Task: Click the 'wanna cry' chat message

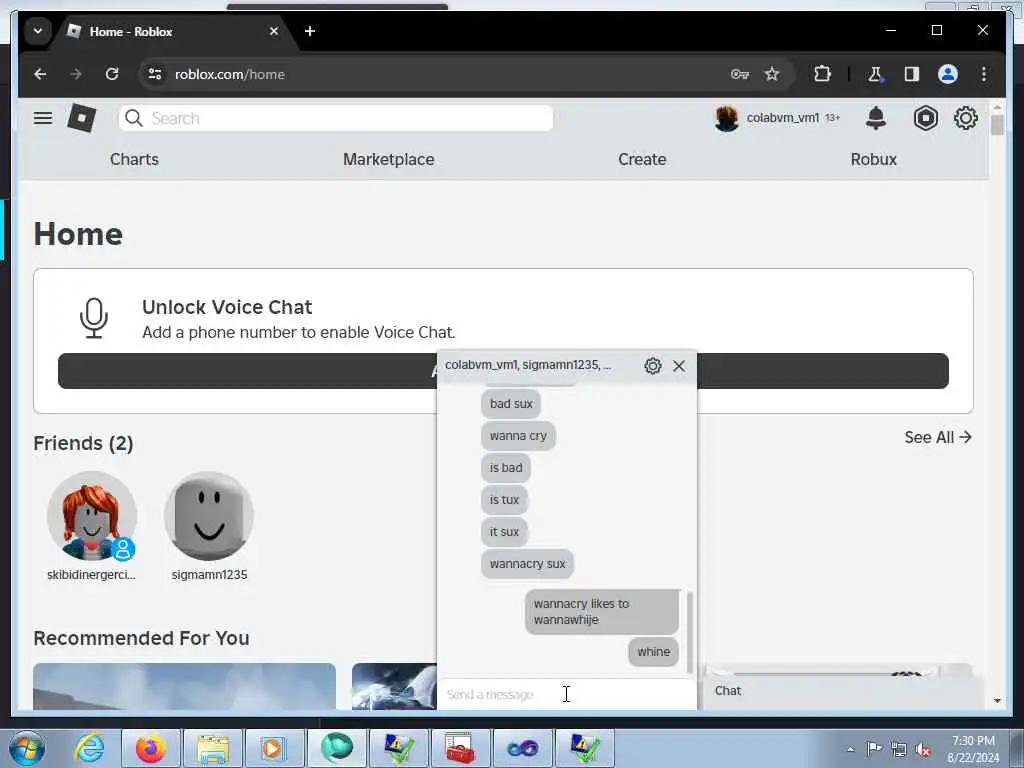Action: 518,436
